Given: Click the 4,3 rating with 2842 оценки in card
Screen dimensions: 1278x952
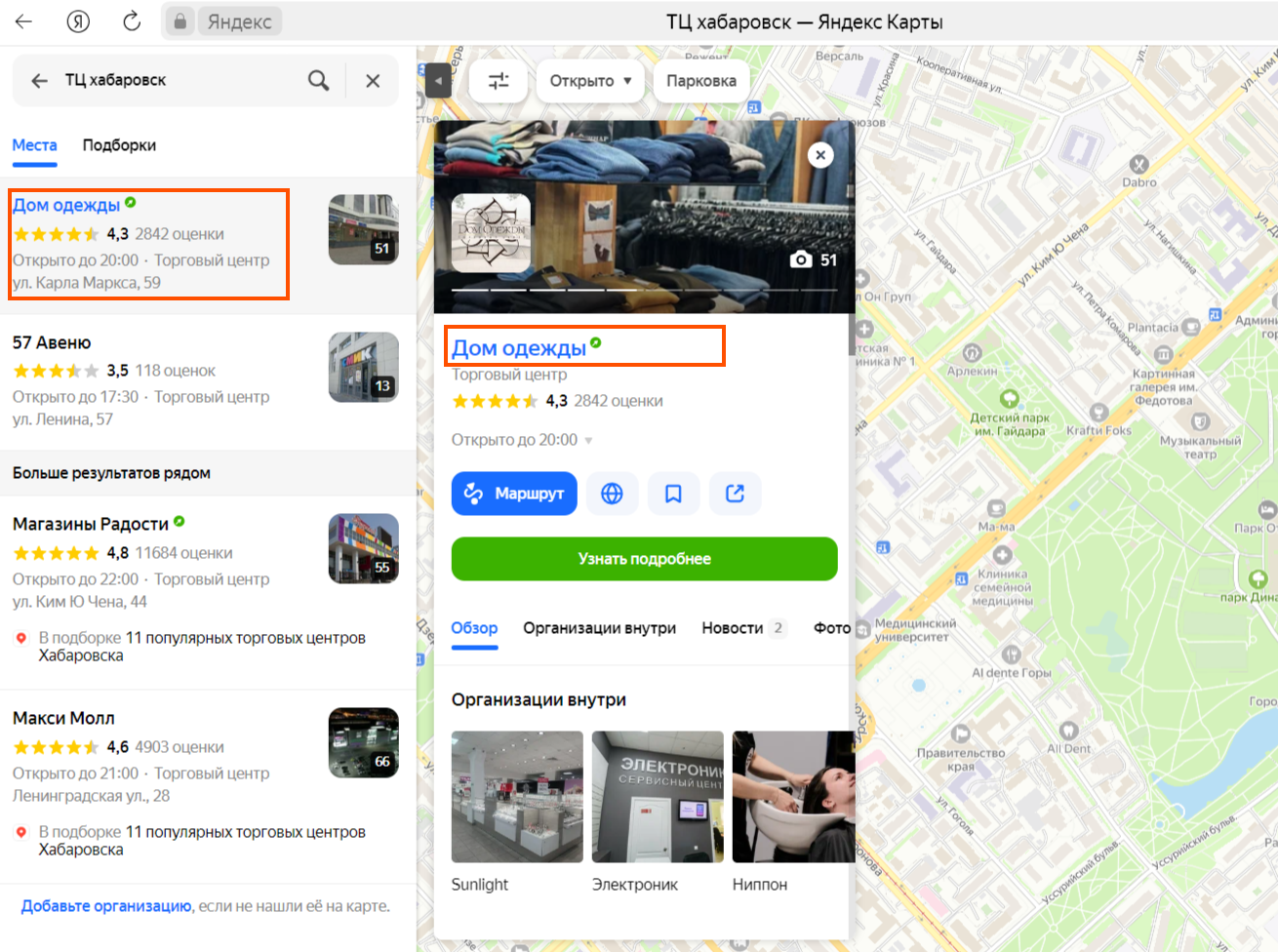Looking at the screenshot, I should pos(557,401).
